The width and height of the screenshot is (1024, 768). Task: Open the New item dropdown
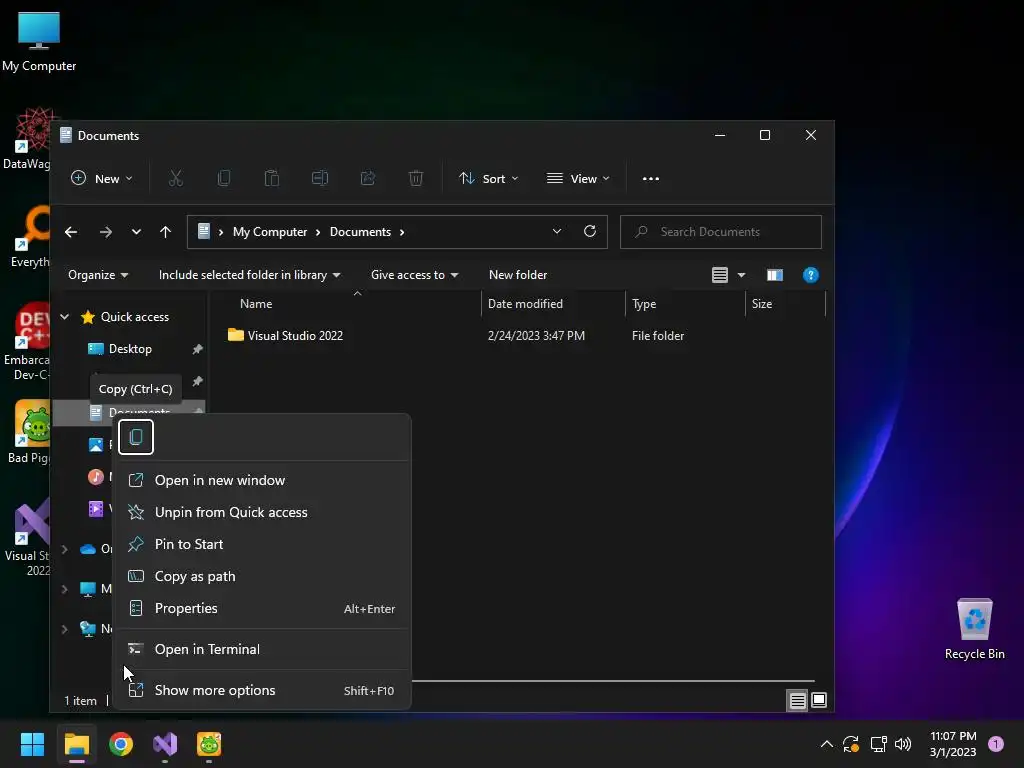pos(102,178)
